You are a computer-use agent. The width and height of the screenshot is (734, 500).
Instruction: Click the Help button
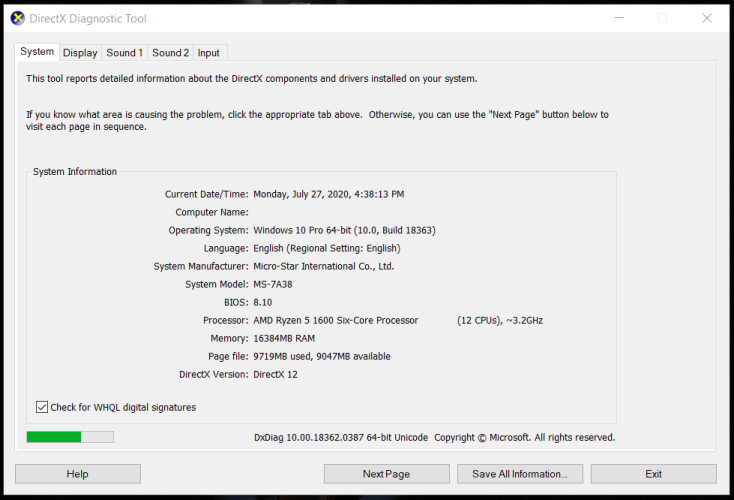pos(78,474)
